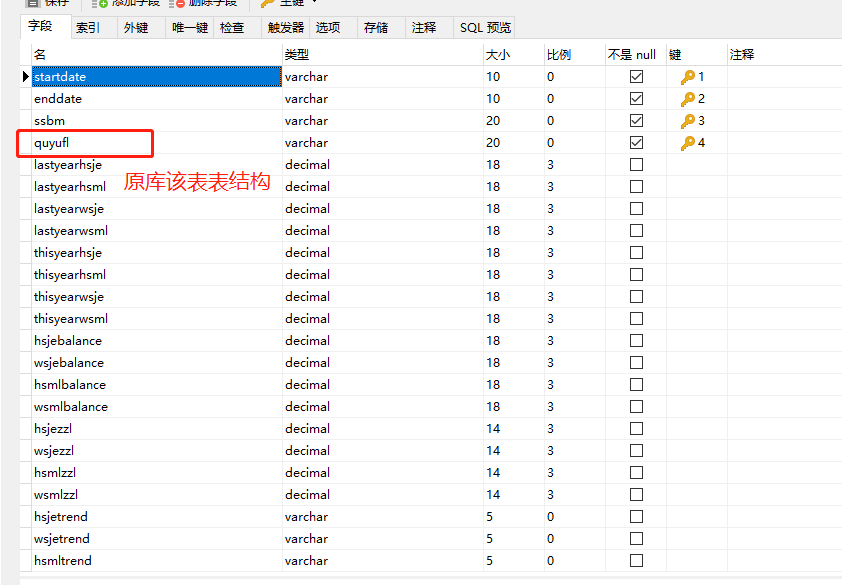Switch to the 检查 tab
842x585 pixels.
click(237, 27)
